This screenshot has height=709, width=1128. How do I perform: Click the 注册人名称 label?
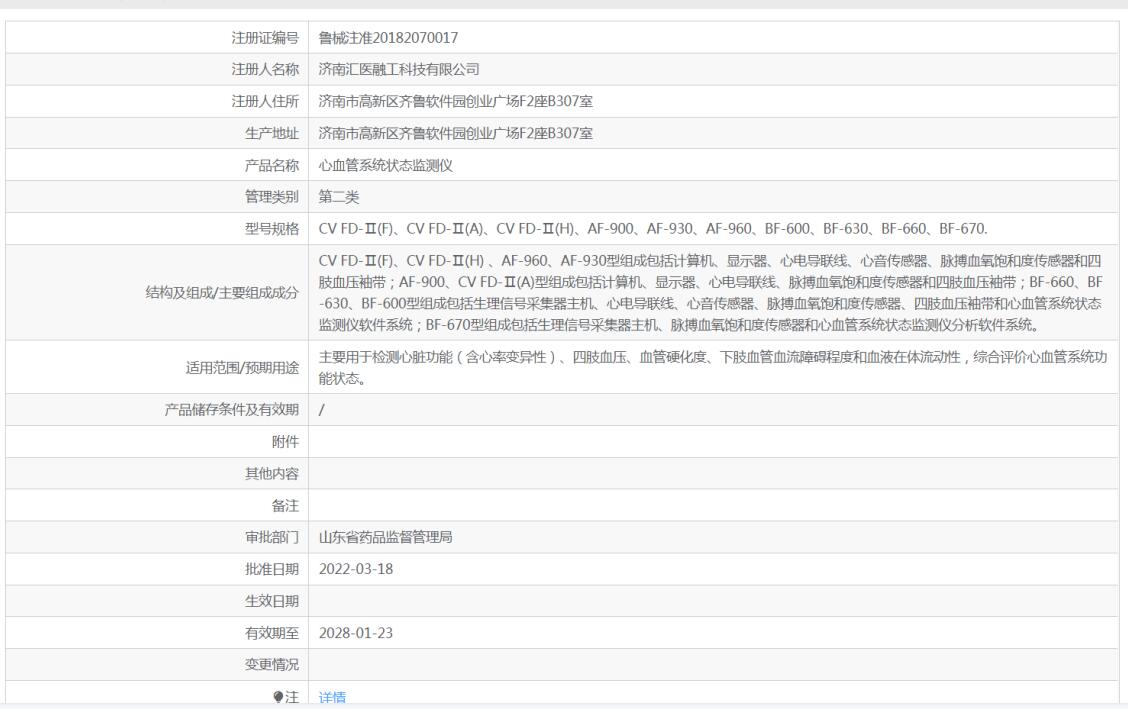(265, 69)
